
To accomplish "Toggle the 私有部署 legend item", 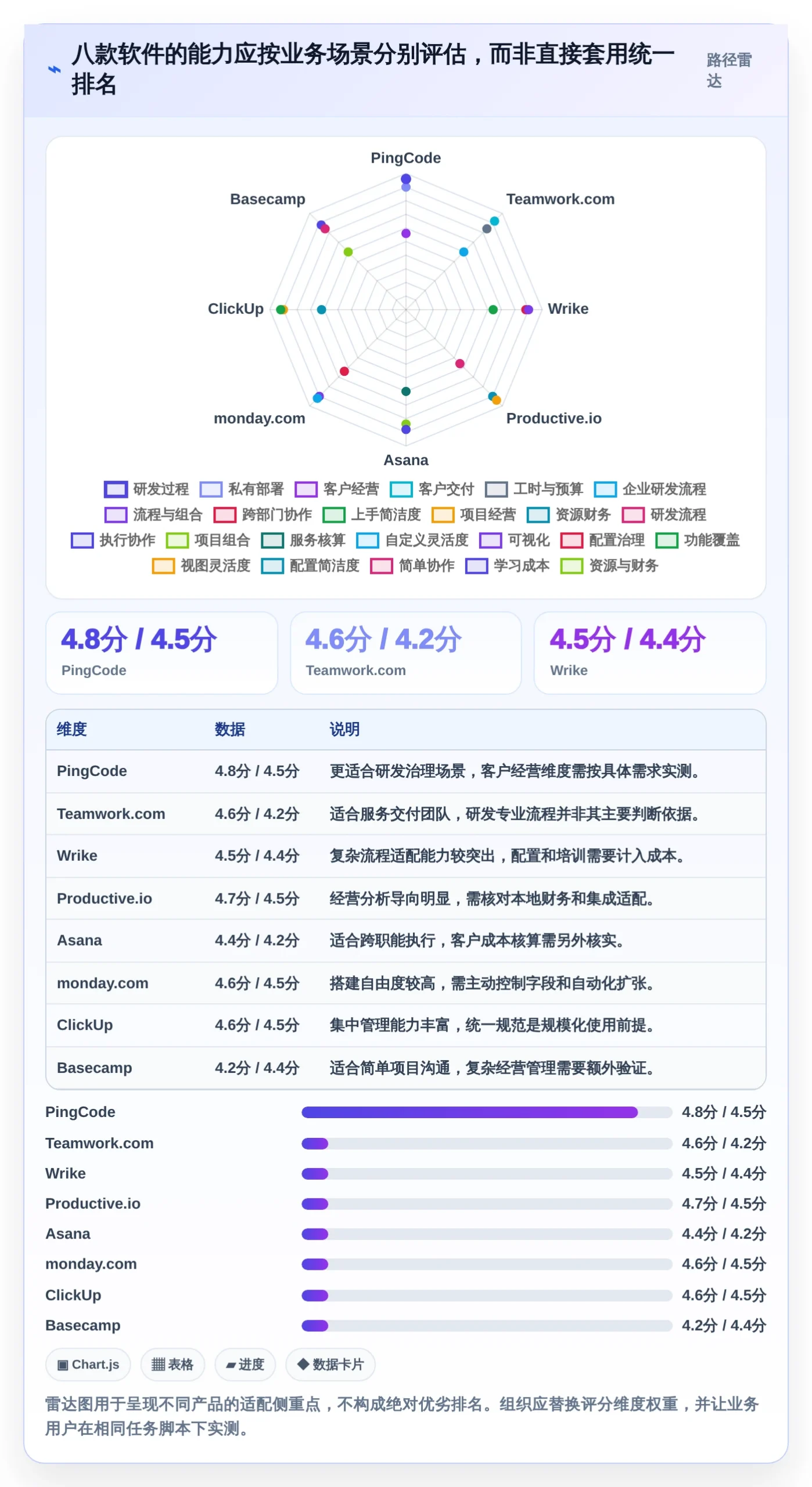I will (x=242, y=489).
